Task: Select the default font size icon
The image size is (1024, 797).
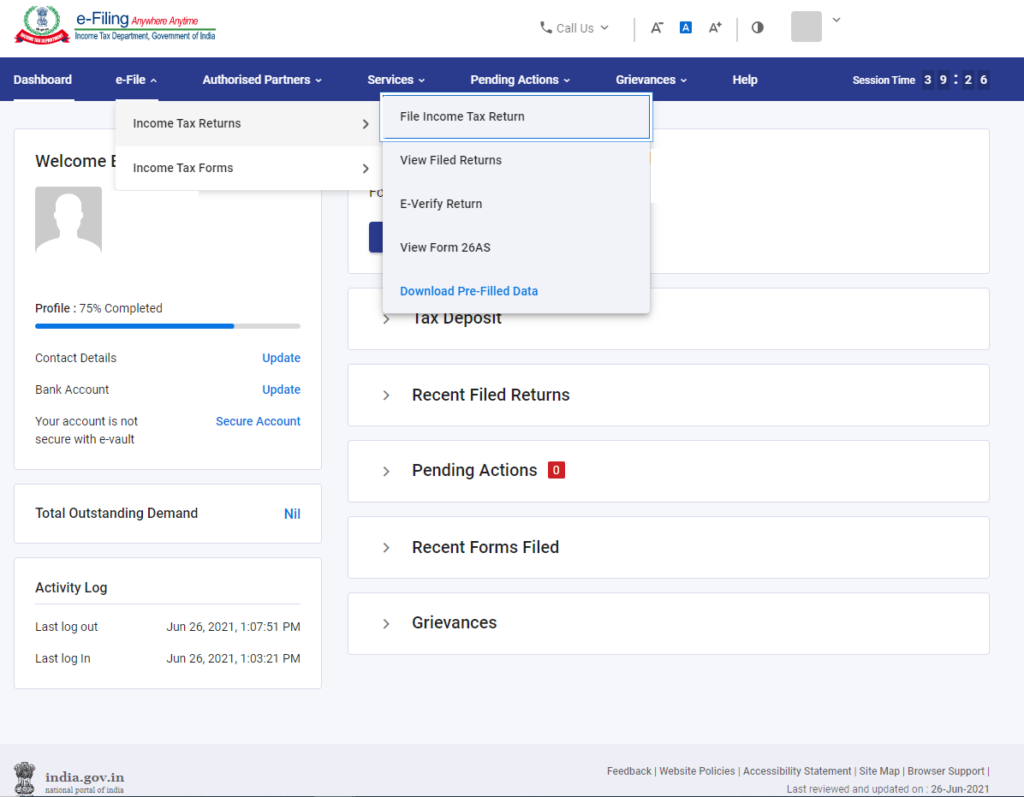Action: click(686, 28)
